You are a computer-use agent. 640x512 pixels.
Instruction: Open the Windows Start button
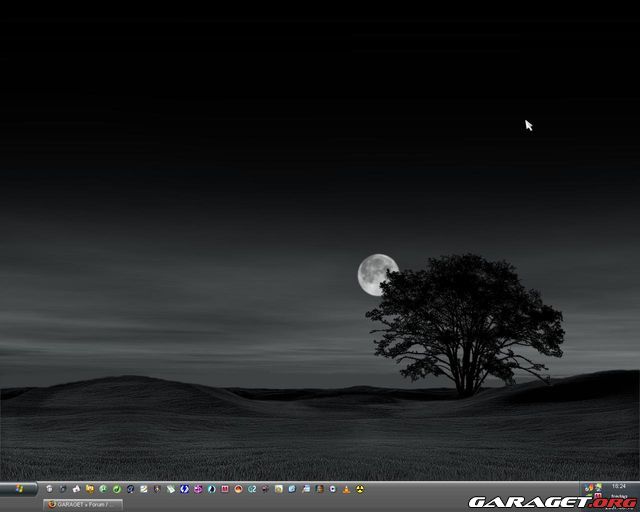click(x=19, y=489)
